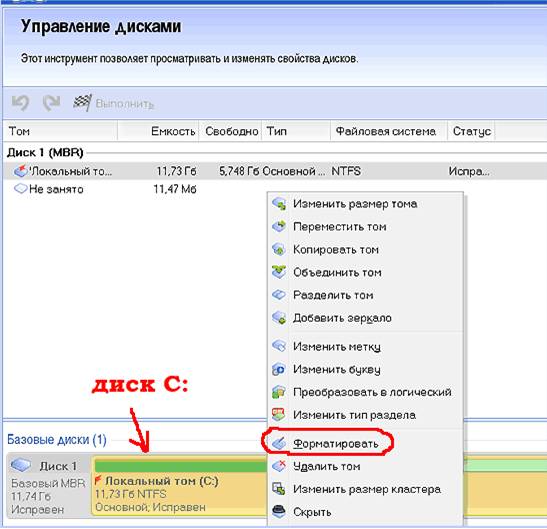Viewport: 547px width, 529px height.
Task: Select the 'Локальный то...' volume row
Action: [275, 171]
